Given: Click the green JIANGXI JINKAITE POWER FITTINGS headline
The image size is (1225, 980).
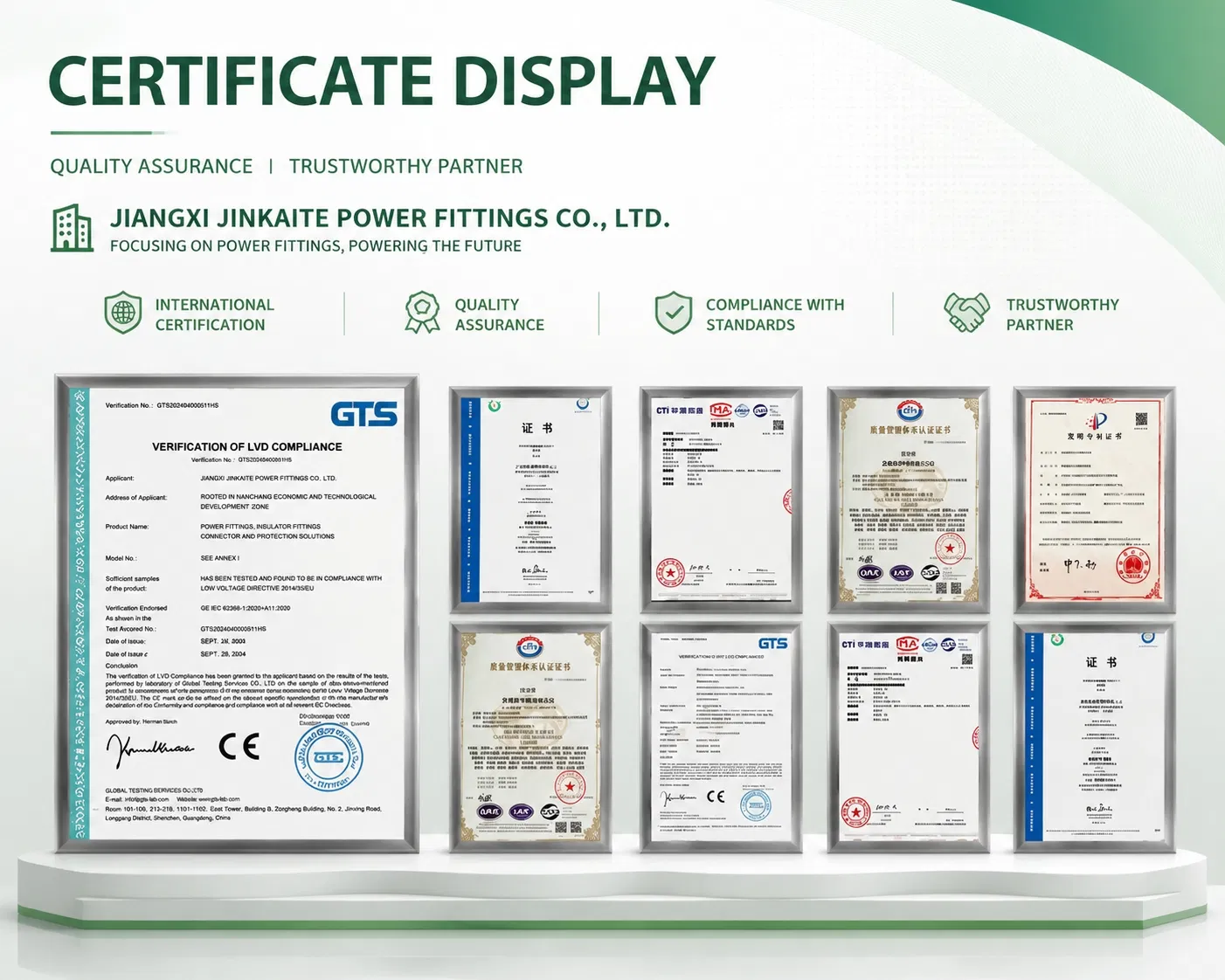Looking at the screenshot, I should [x=390, y=217].
